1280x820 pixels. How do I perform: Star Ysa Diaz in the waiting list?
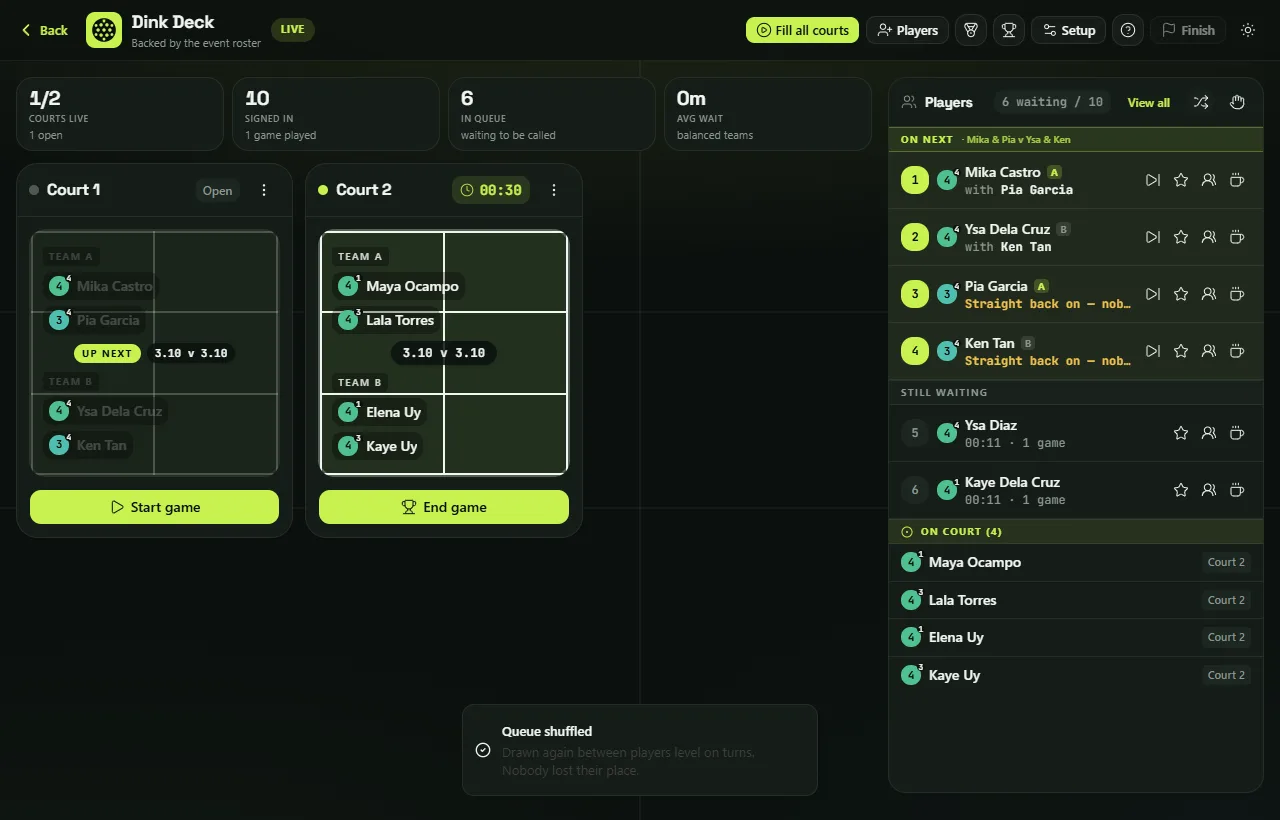(1181, 433)
